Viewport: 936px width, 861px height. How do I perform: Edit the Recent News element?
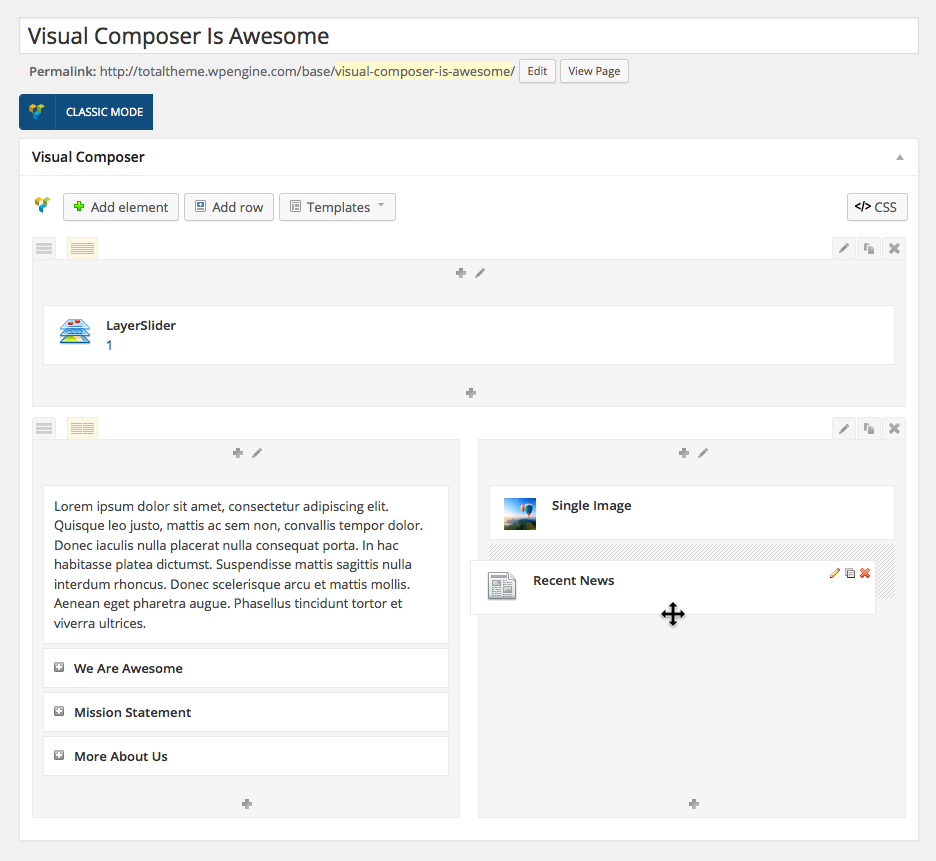[835, 573]
